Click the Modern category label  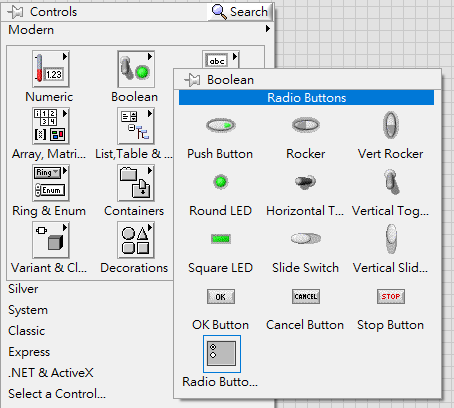point(31,30)
